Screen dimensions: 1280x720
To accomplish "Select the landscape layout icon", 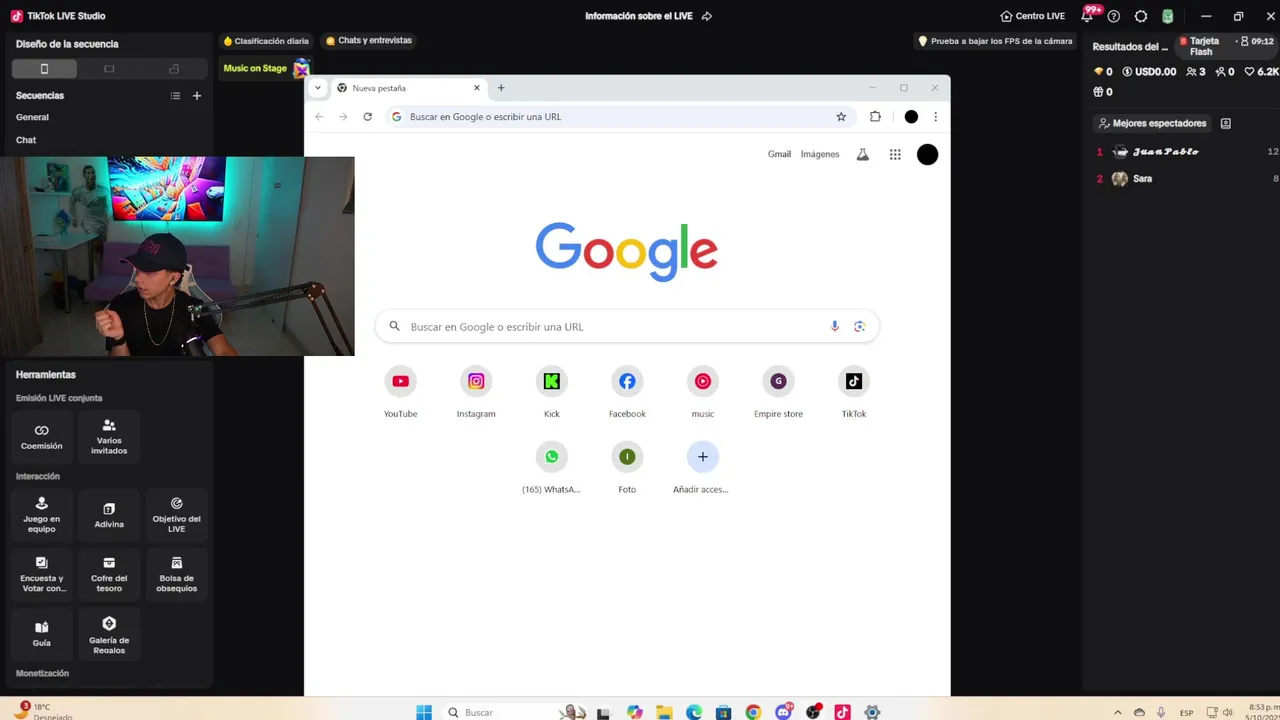I will pyautogui.click(x=109, y=69).
